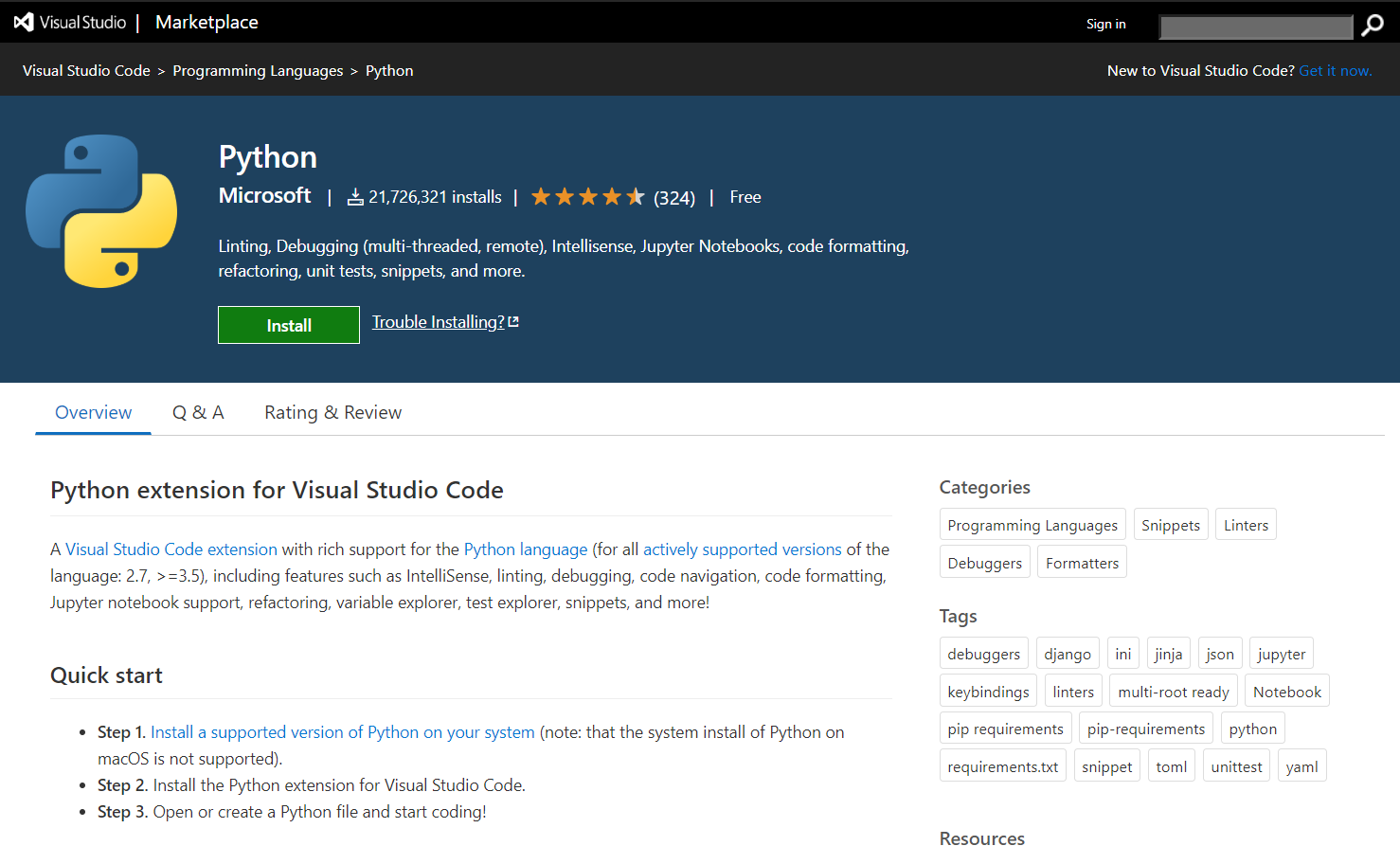This screenshot has width=1400, height=846.
Task: Click the Install button
Action: point(289,325)
